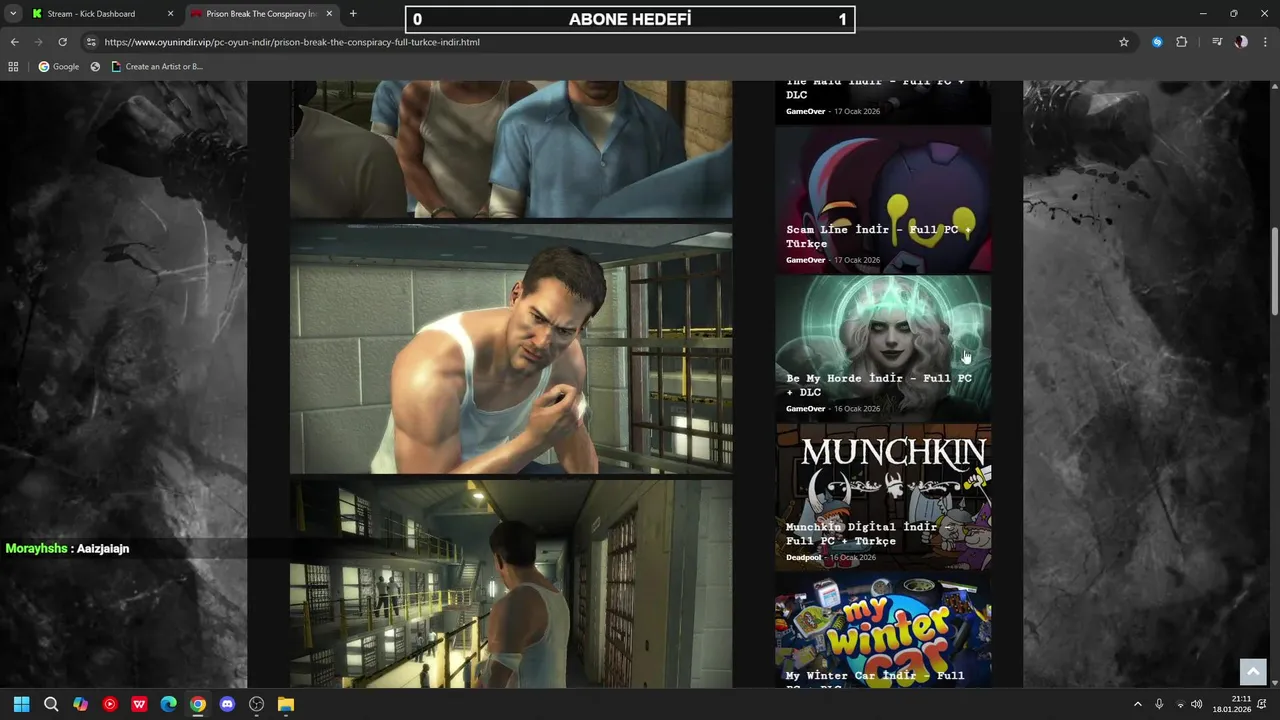Viewport: 1280px width, 720px height.
Task: Open Discord from the taskbar
Action: pyautogui.click(x=227, y=704)
